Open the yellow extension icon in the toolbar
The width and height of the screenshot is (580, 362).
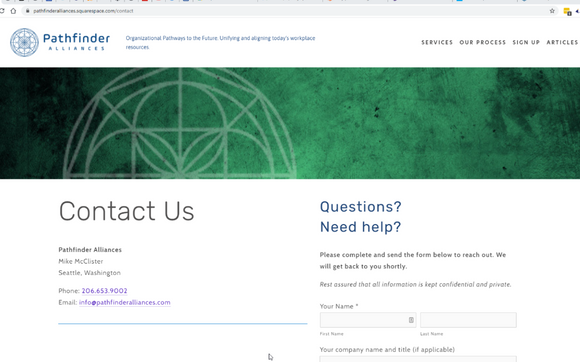tap(567, 12)
